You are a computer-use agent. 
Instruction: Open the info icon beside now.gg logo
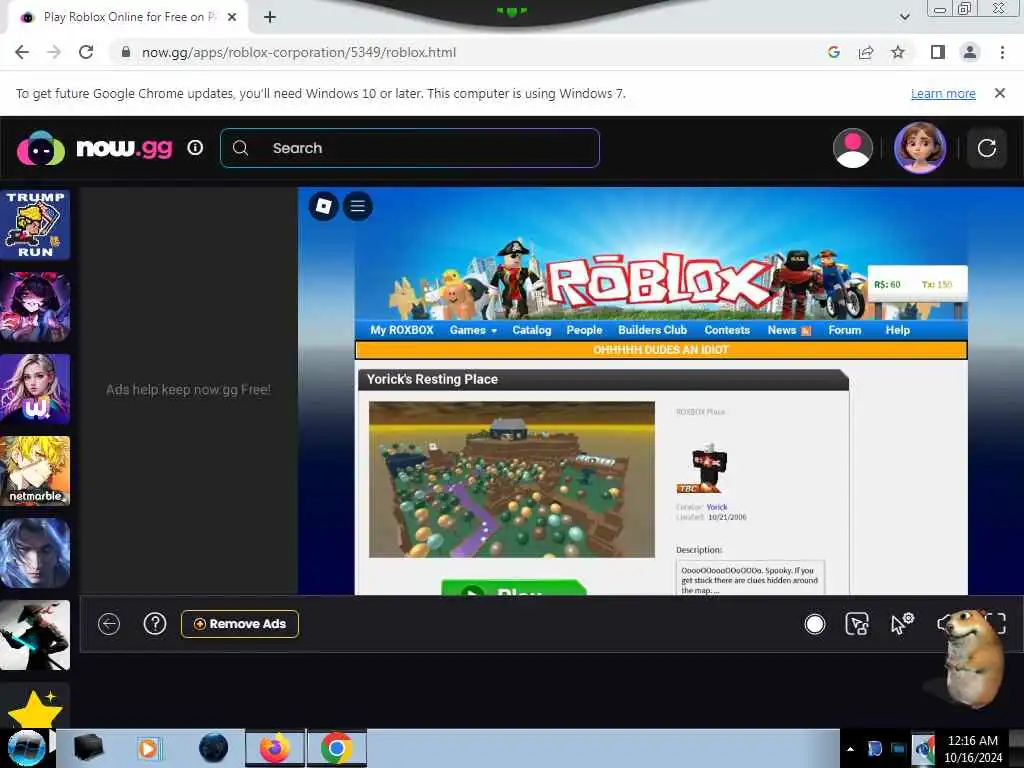pos(195,148)
